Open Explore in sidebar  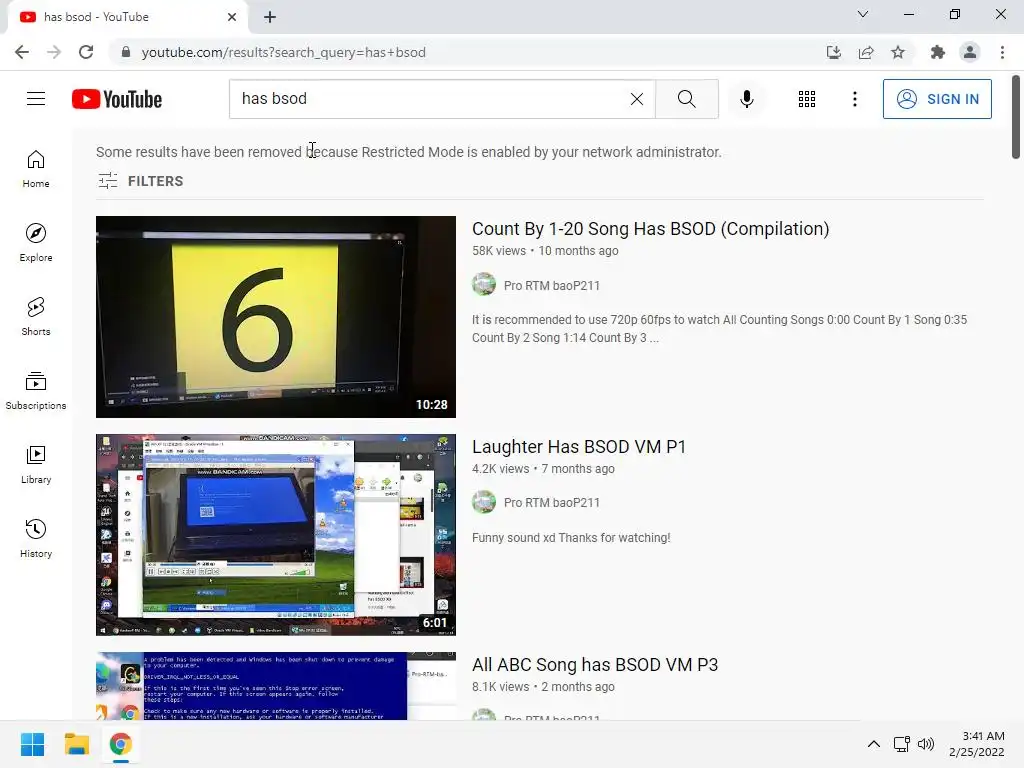click(36, 243)
